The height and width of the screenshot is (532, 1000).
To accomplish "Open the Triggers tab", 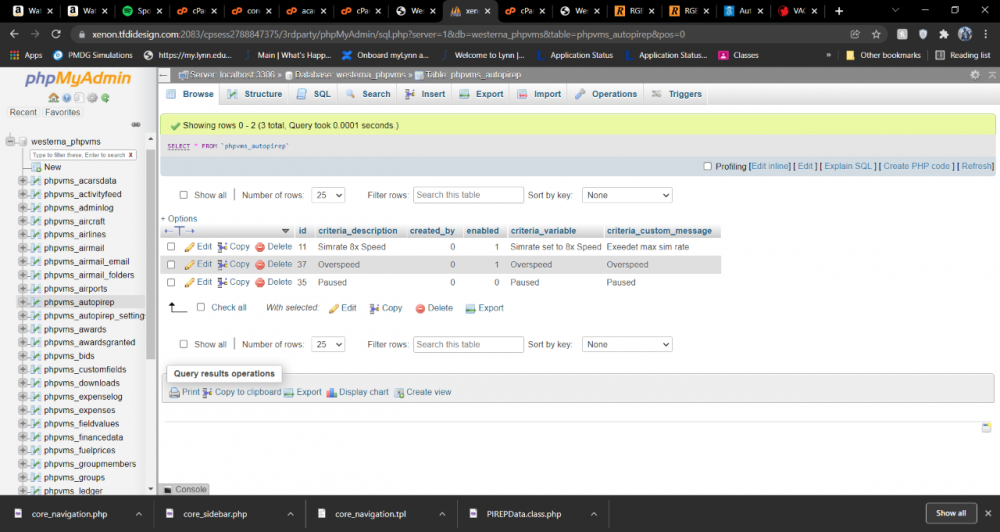I will click(x=677, y=94).
